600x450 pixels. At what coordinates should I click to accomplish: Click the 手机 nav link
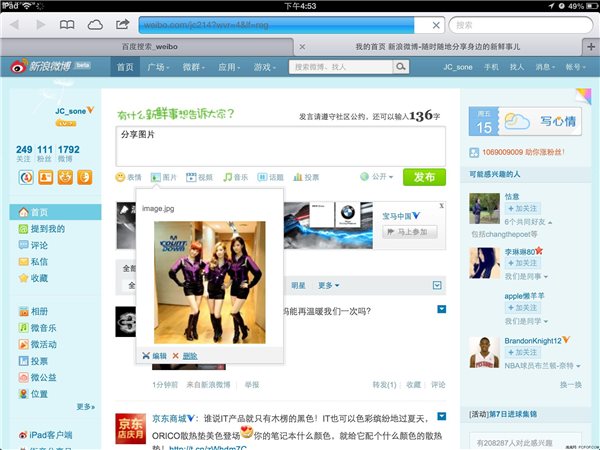pyautogui.click(x=491, y=67)
